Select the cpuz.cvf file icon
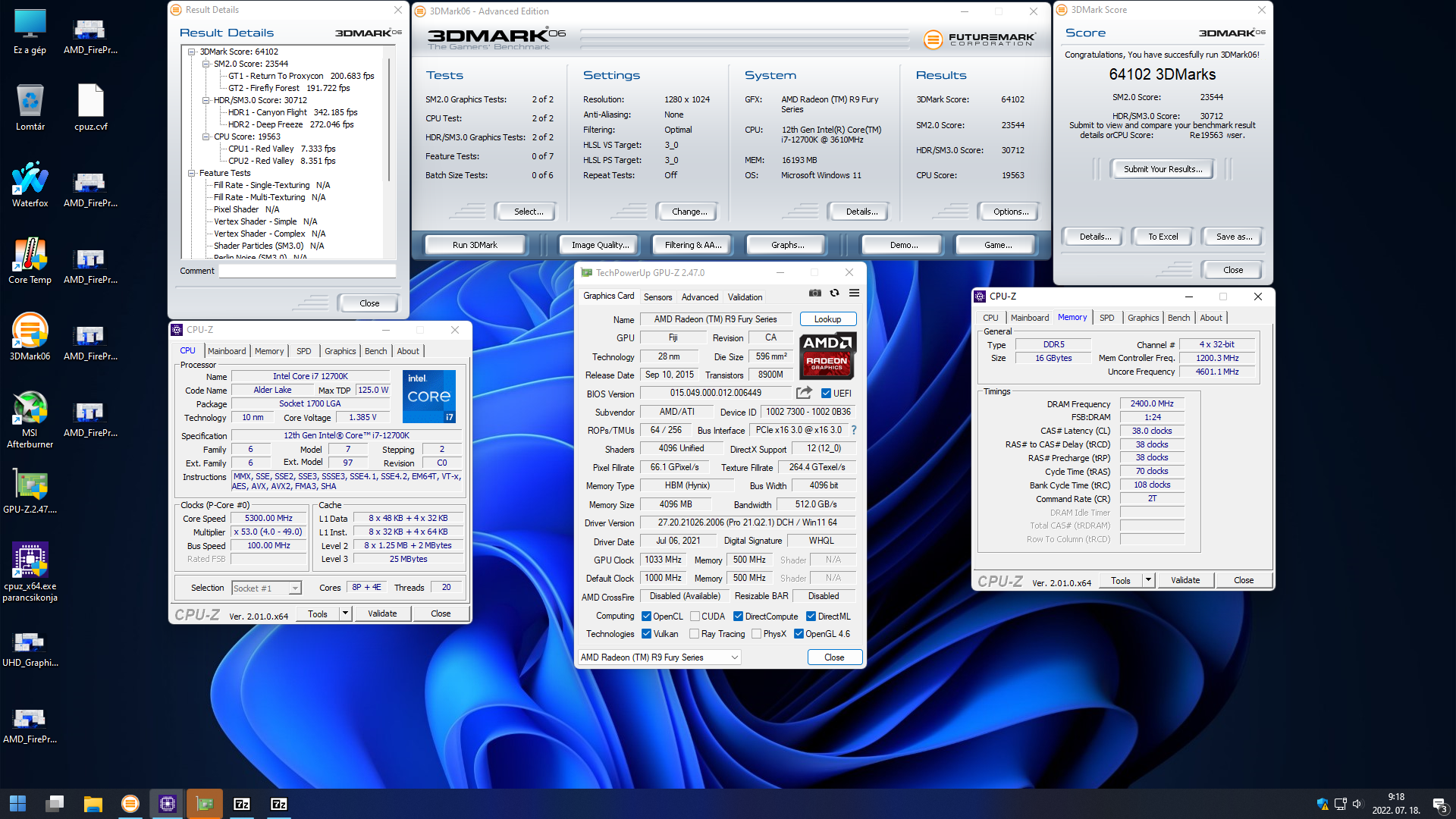This screenshot has height=819, width=1456. [90, 108]
